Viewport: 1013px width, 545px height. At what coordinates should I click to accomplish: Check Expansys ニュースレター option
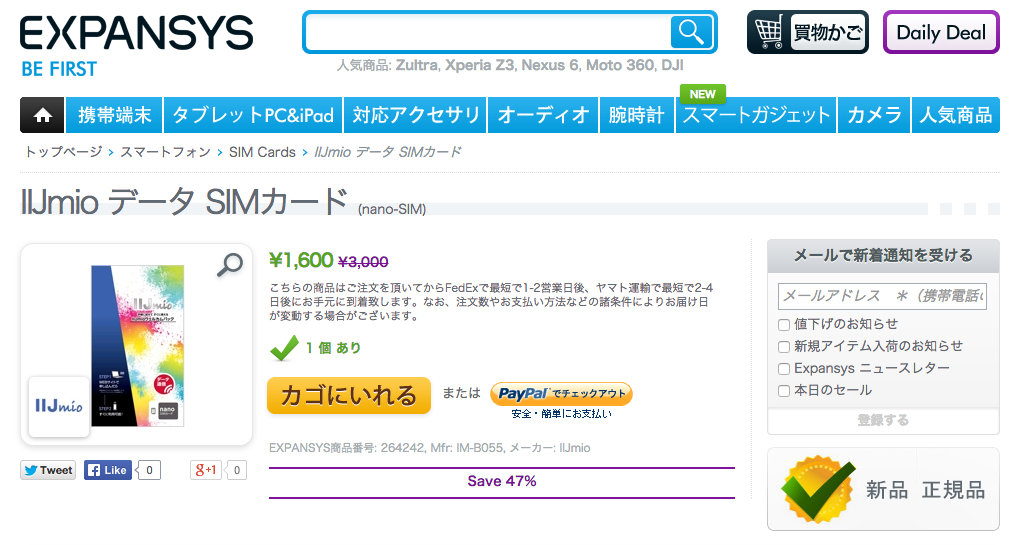click(x=784, y=369)
